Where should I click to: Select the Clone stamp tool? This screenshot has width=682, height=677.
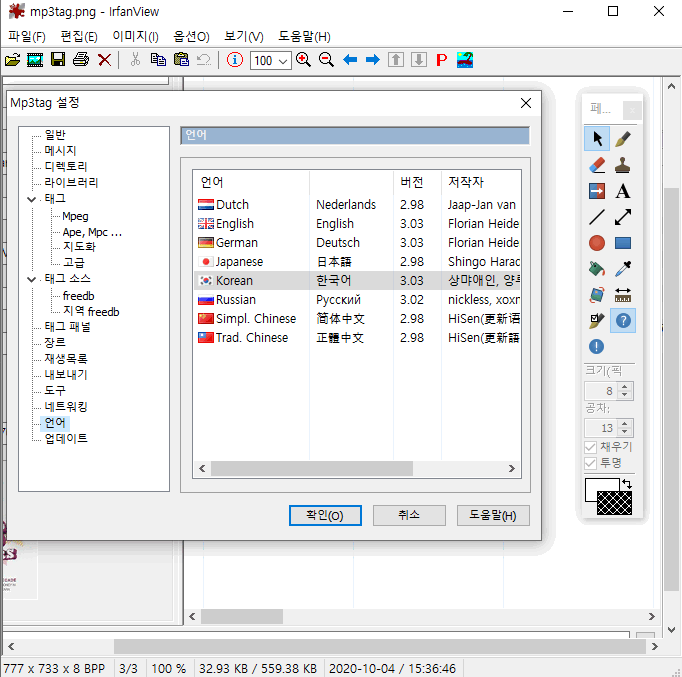[x=623, y=165]
